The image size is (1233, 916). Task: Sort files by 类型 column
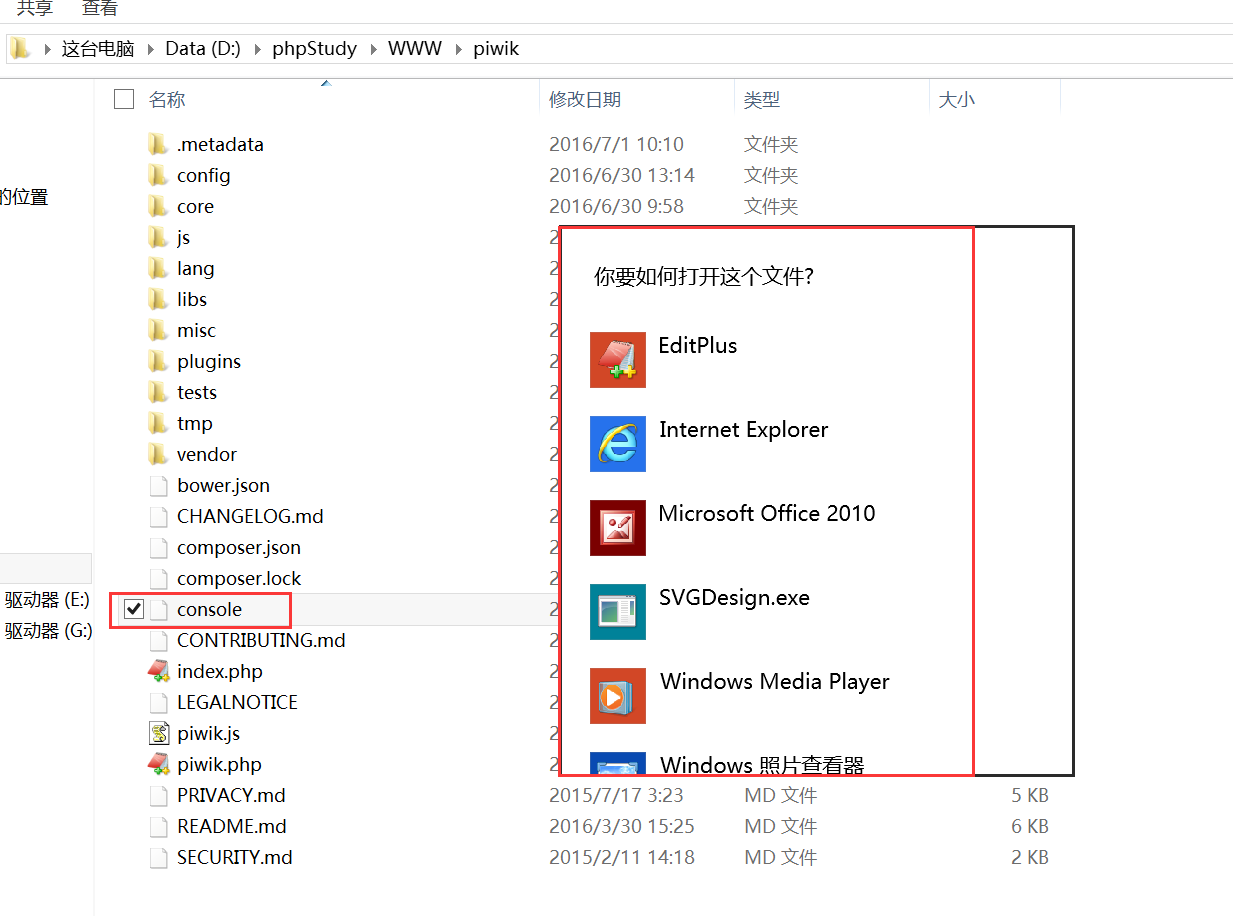click(762, 99)
